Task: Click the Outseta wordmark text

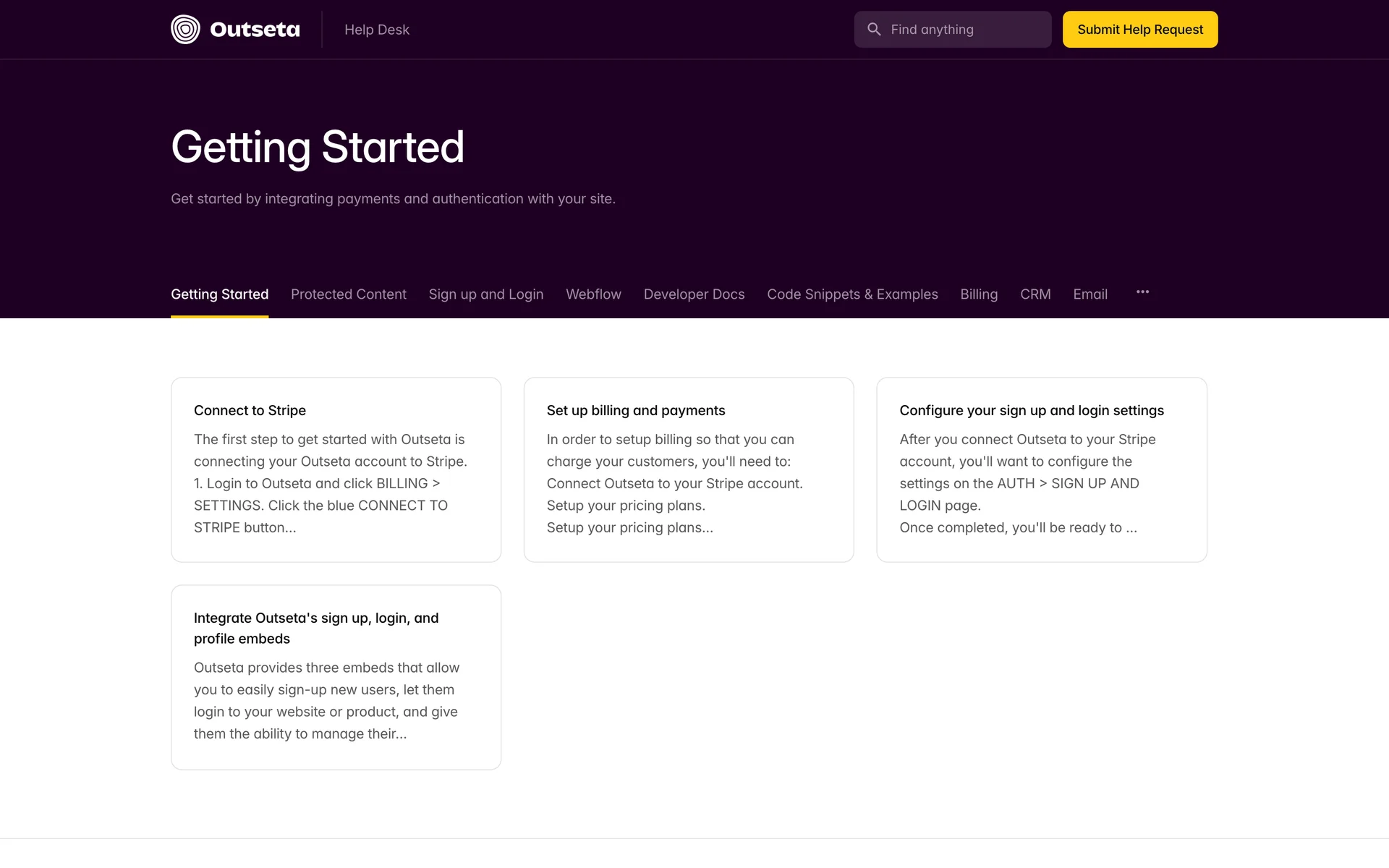Action: point(255,30)
